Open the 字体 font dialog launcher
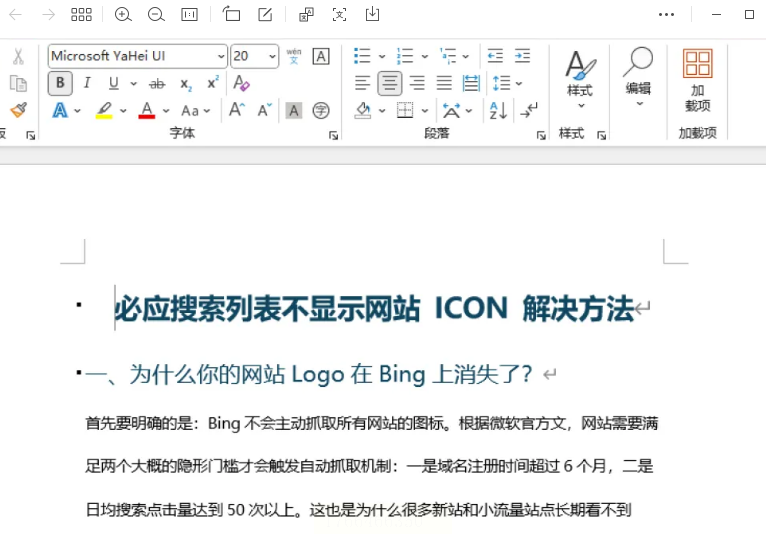Screen dimensions: 766x534 point(334,135)
